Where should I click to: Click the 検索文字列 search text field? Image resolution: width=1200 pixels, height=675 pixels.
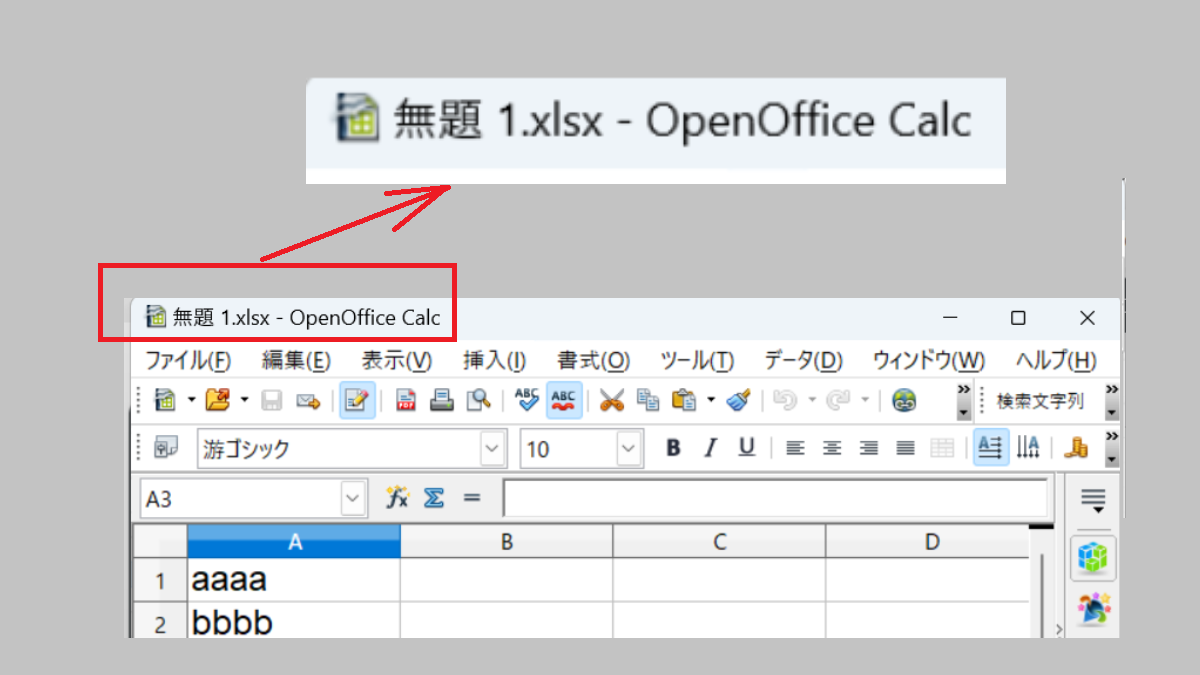coord(1040,401)
